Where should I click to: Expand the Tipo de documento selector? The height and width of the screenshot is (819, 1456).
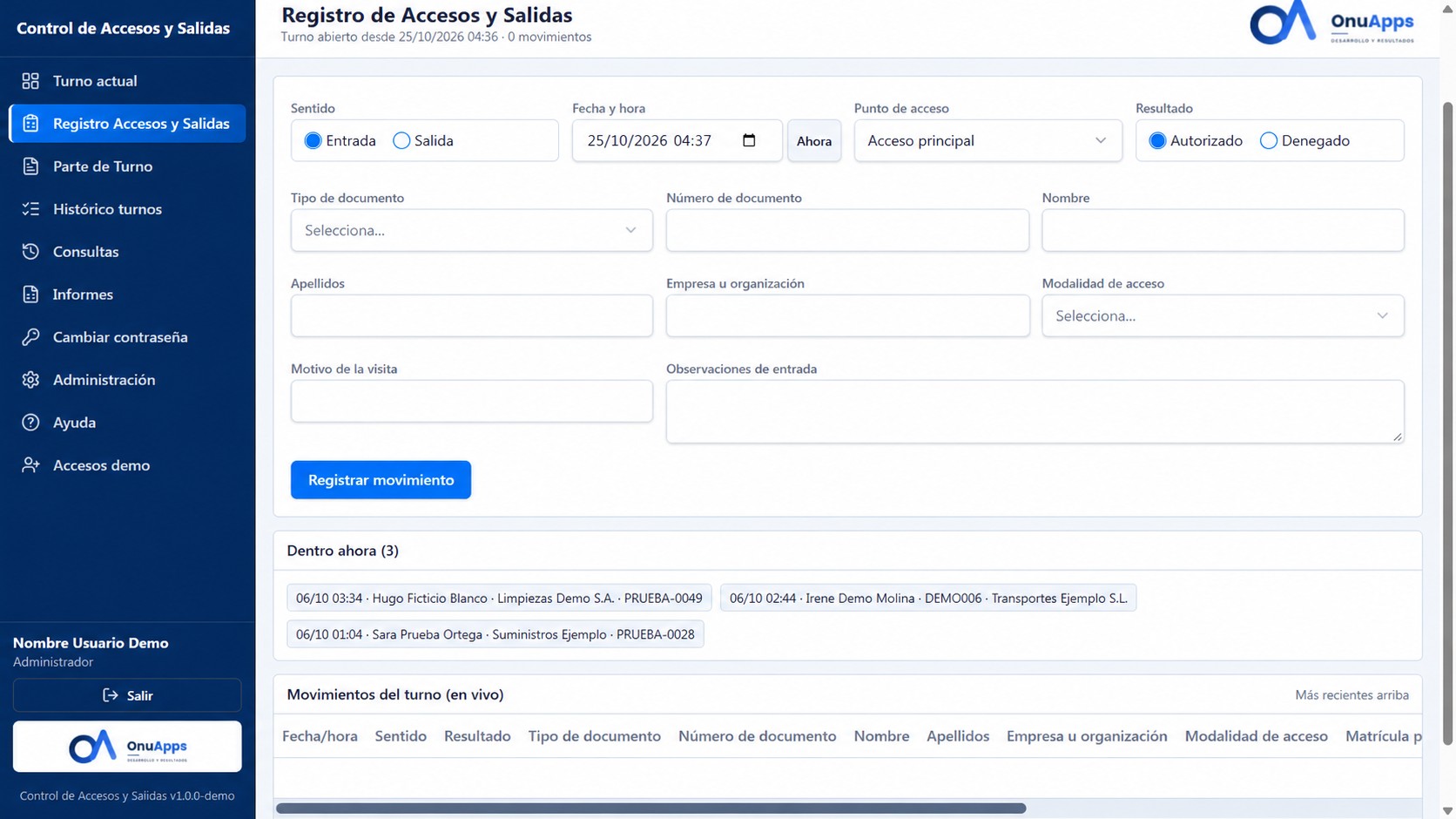(471, 230)
